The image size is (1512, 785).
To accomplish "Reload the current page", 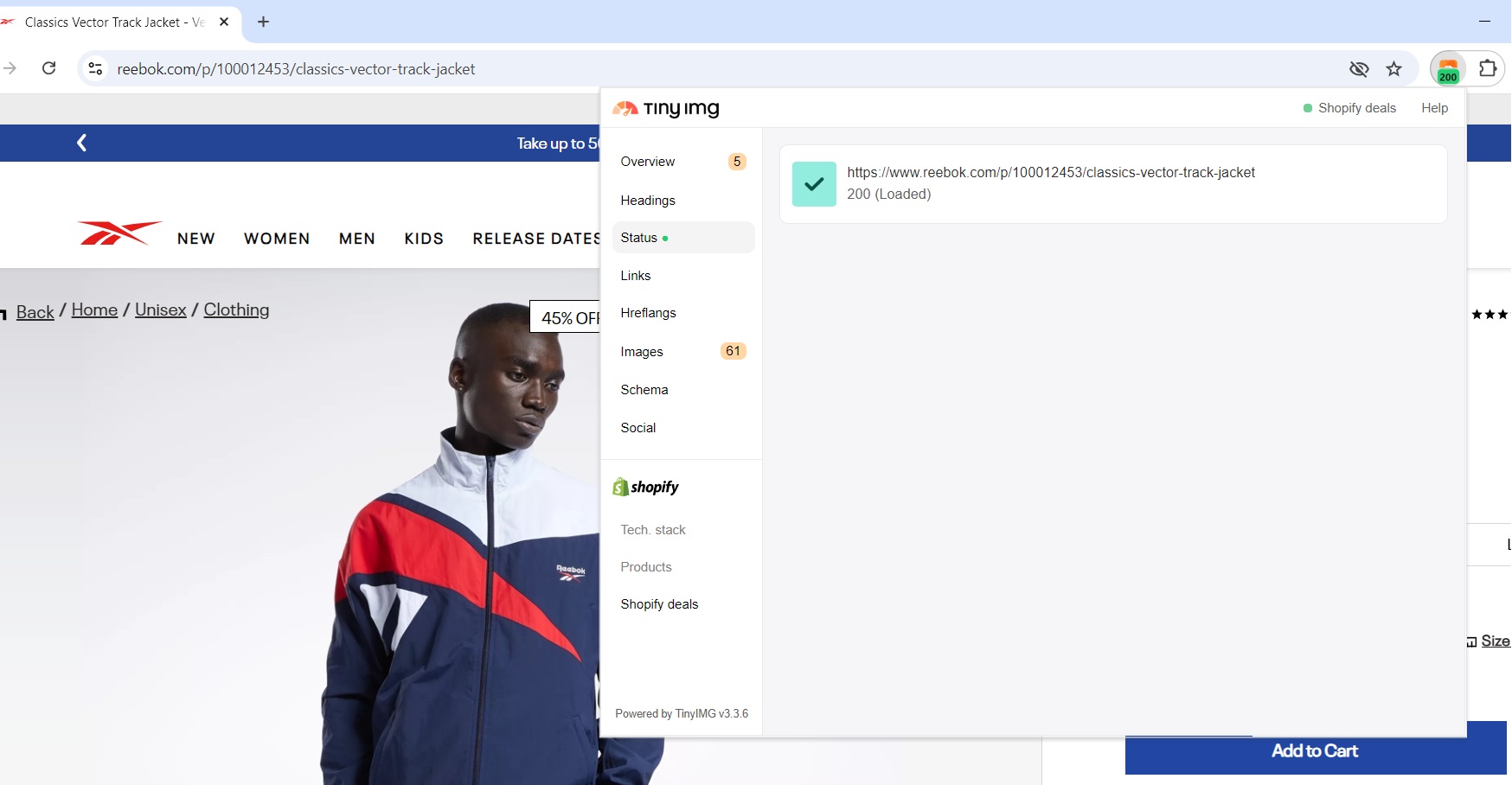I will 48,68.
